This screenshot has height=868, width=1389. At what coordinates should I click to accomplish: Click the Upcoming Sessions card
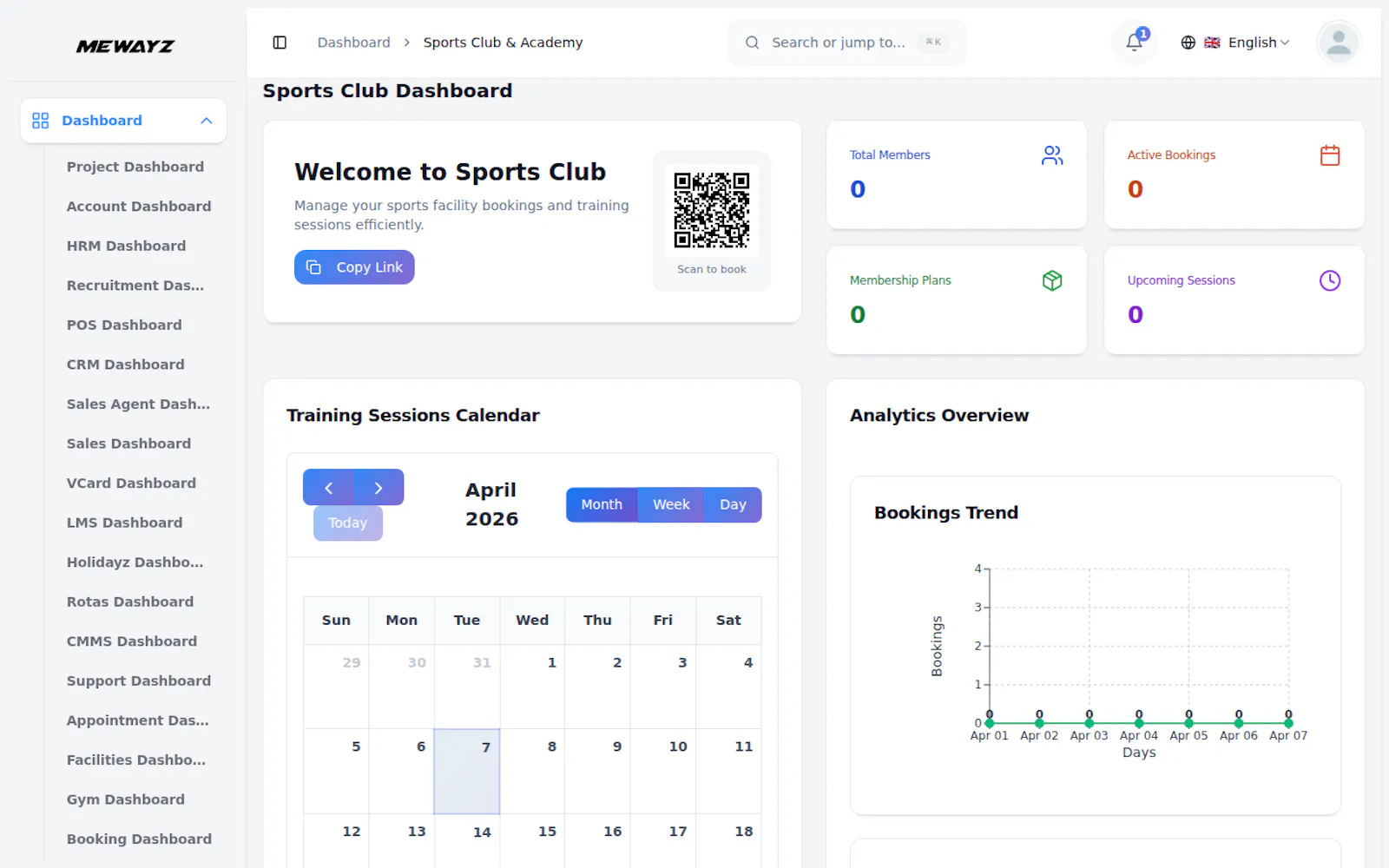(x=1234, y=300)
